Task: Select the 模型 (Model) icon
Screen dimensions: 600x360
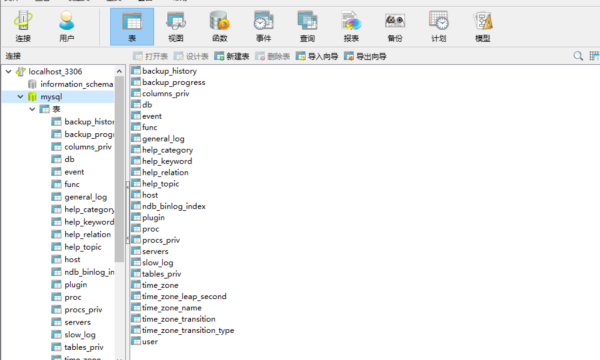Action: coord(483,26)
